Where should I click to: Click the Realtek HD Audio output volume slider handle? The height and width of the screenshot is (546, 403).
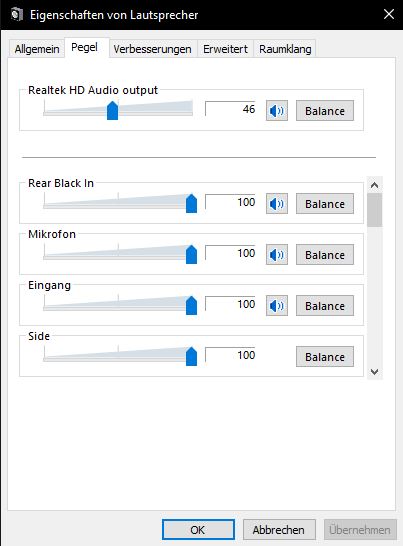112,110
